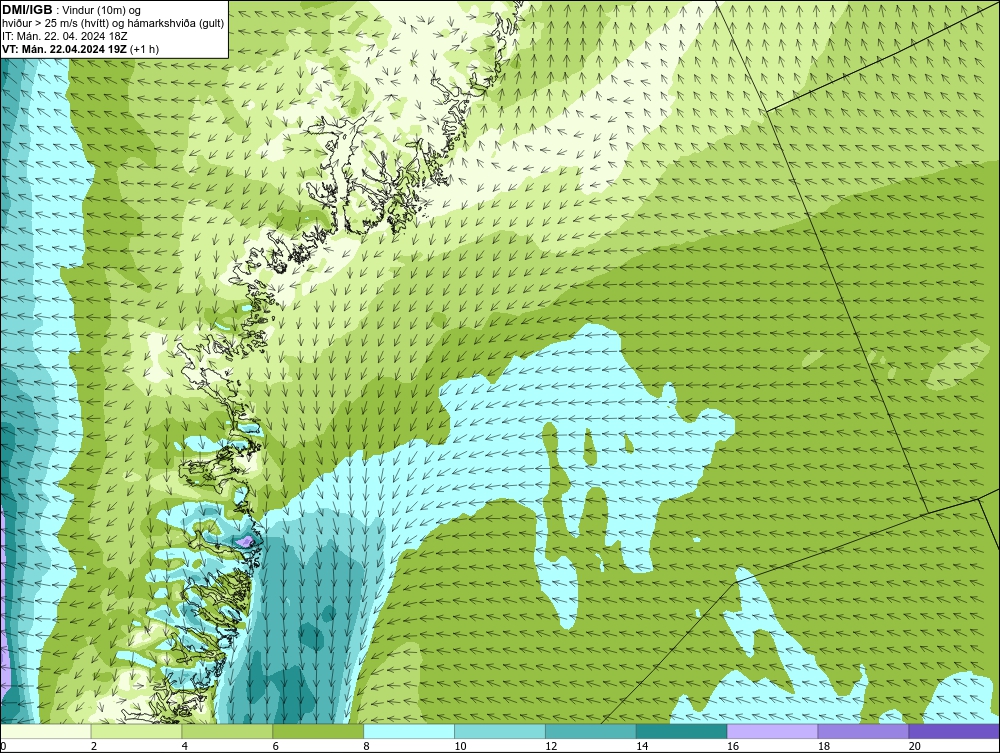
Task: Click the 2–4 m/s light green legend swatch
Action: pos(136,731)
